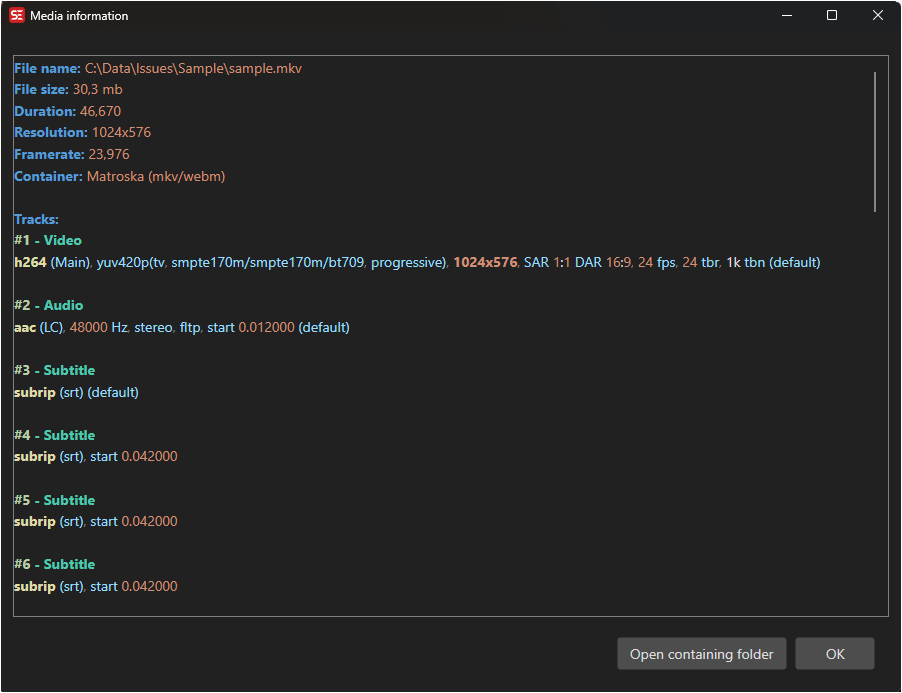
Task: Click the Subtitle Edit app icon in title bar
Action: 16,16
